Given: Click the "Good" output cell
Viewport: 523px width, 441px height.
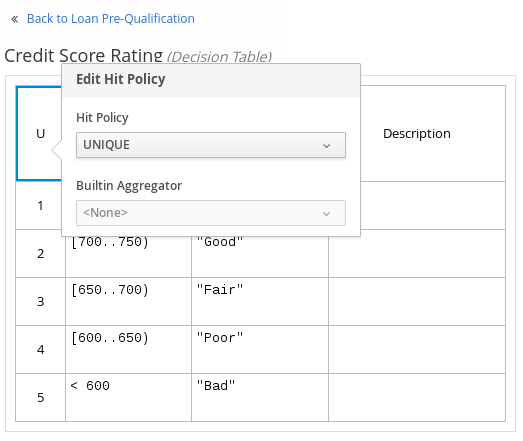Looking at the screenshot, I should tap(260, 257).
